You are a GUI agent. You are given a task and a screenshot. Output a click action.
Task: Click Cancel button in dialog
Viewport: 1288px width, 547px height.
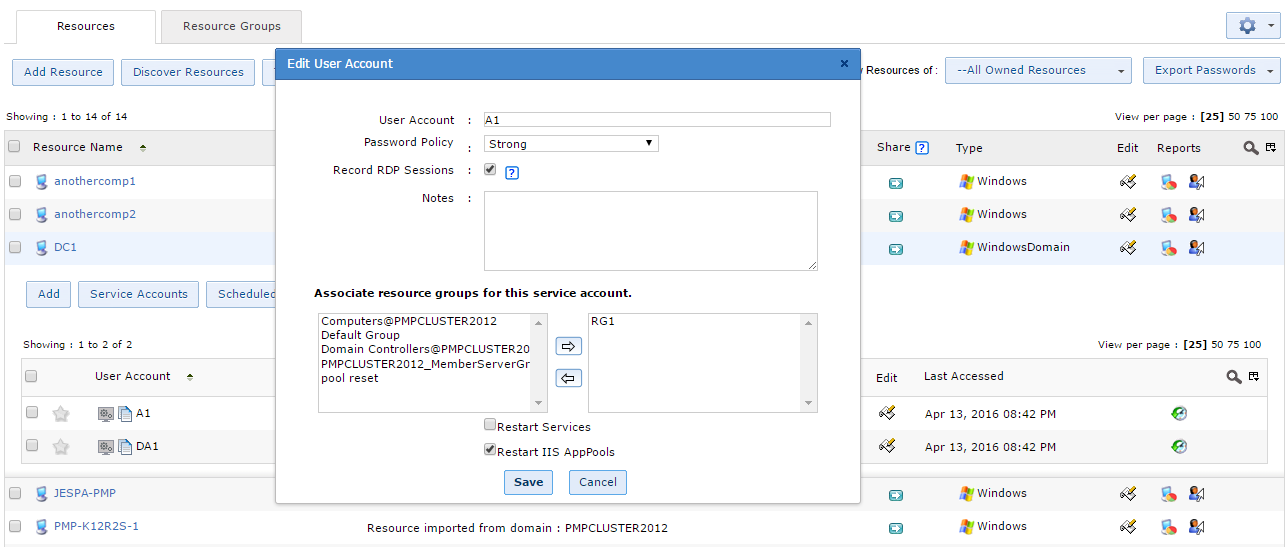click(x=598, y=482)
